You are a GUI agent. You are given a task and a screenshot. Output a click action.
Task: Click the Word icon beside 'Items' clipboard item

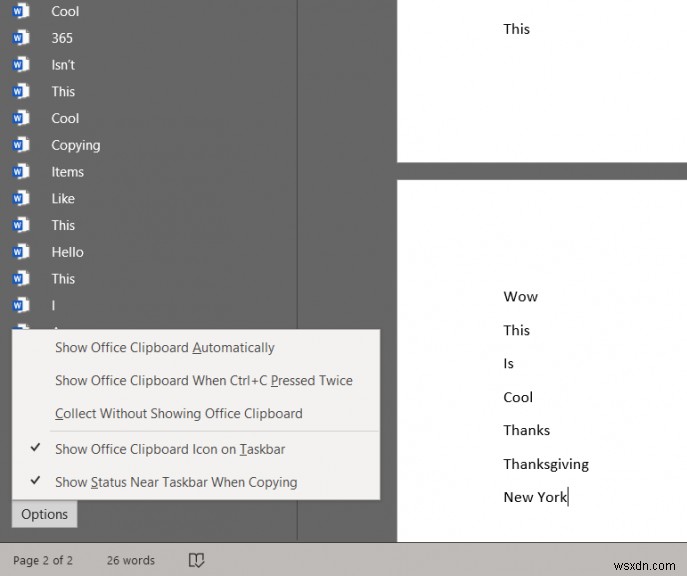pyautogui.click(x=21, y=171)
